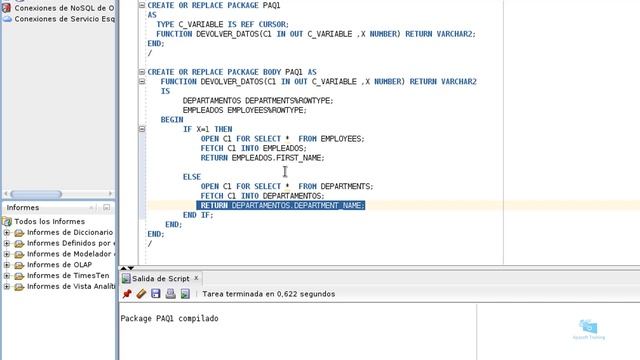640x360 pixels.
Task: Expand the Informes de TimesTen node
Action: 7,276
